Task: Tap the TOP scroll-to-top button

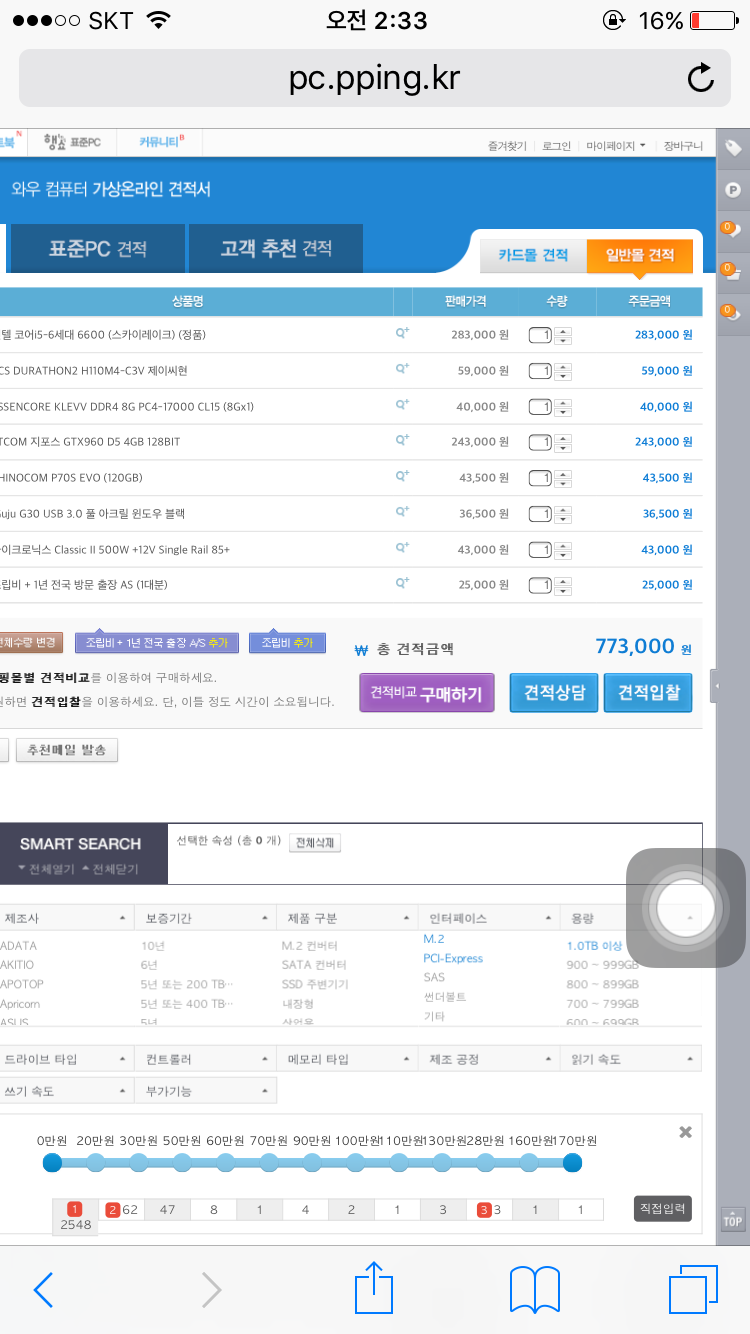Action: tap(733, 1219)
